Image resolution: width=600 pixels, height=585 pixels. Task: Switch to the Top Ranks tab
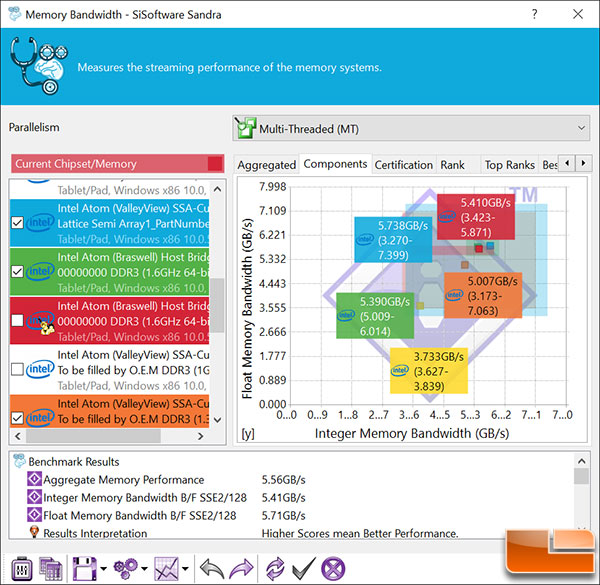pos(510,165)
